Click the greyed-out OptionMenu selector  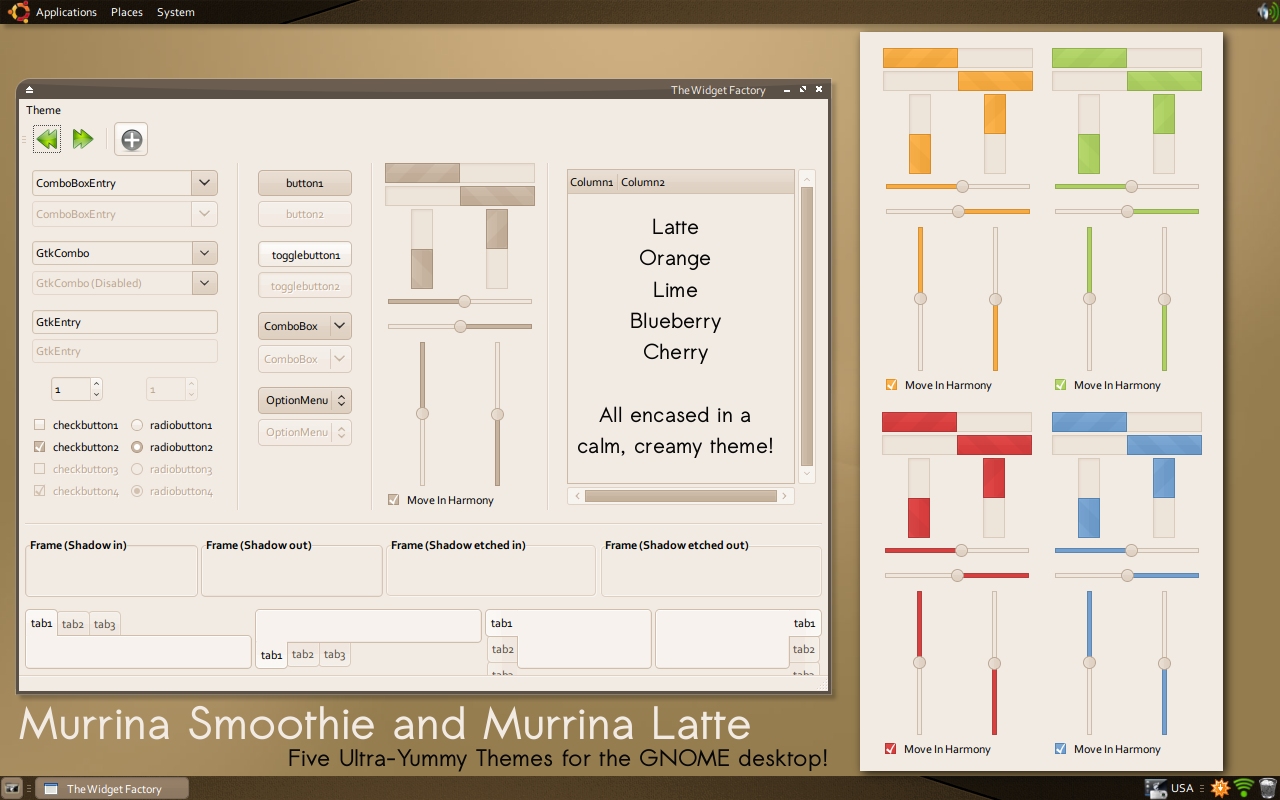pos(305,432)
